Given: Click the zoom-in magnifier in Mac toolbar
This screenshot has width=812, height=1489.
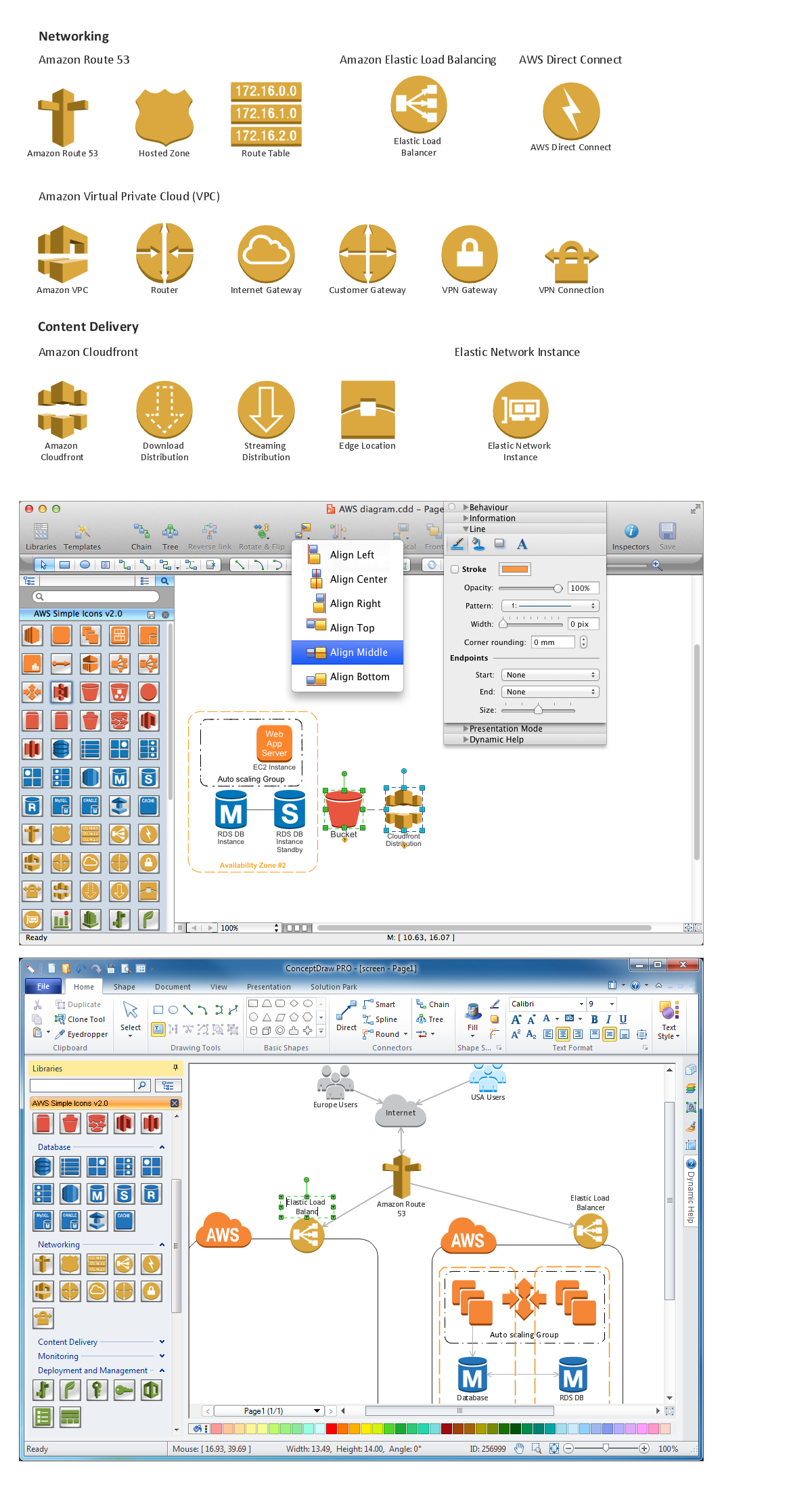Looking at the screenshot, I should 656,564.
